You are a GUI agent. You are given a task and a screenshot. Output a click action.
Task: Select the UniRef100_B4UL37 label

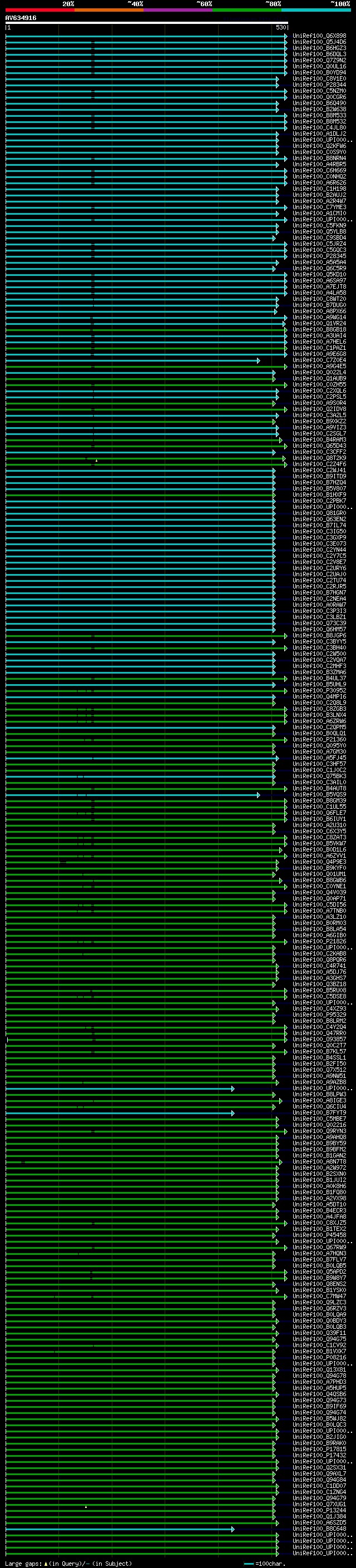319,679
